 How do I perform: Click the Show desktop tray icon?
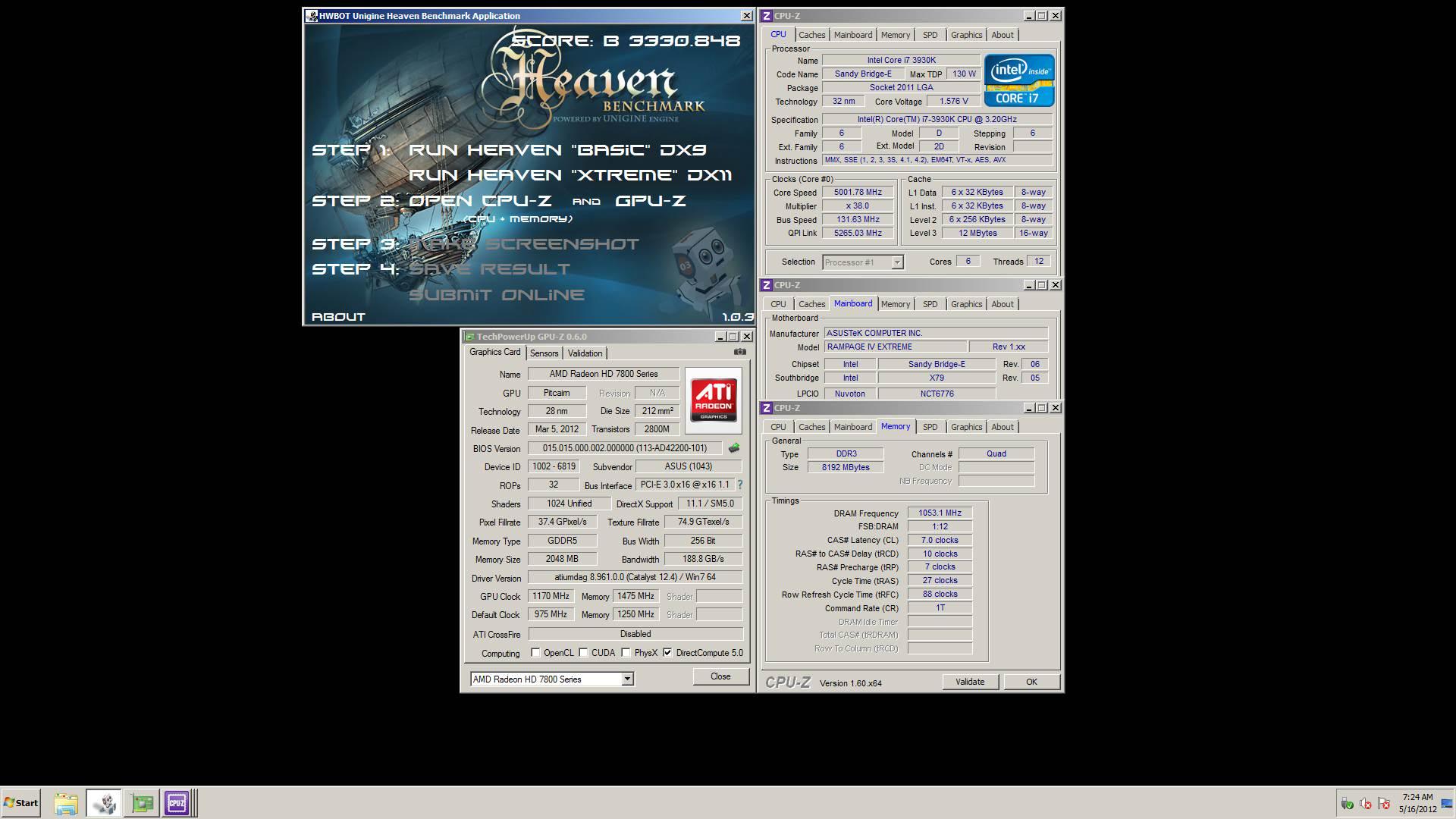click(x=1447, y=803)
